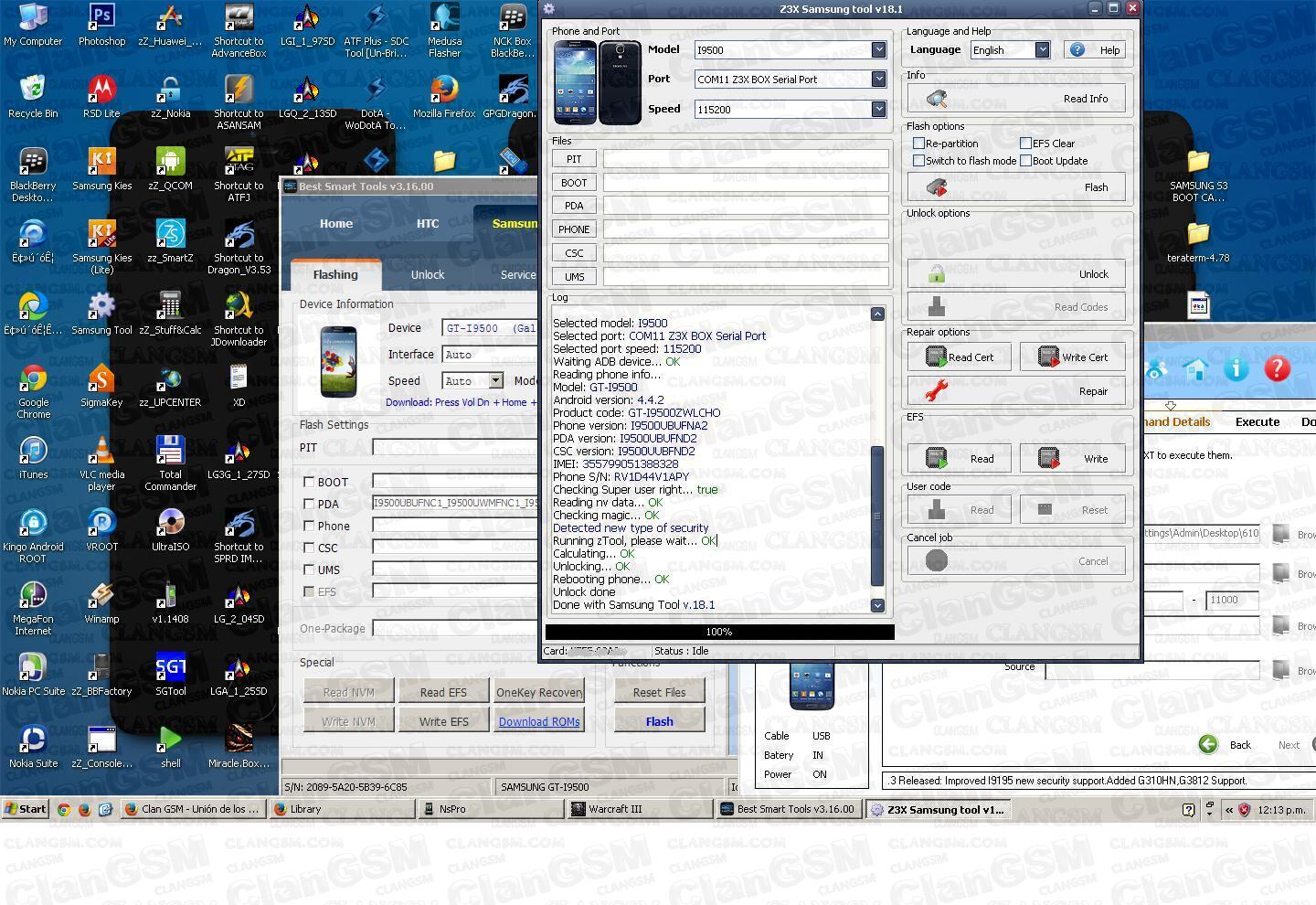
Task: Expand Model dropdown showing I9500
Action: [878, 49]
